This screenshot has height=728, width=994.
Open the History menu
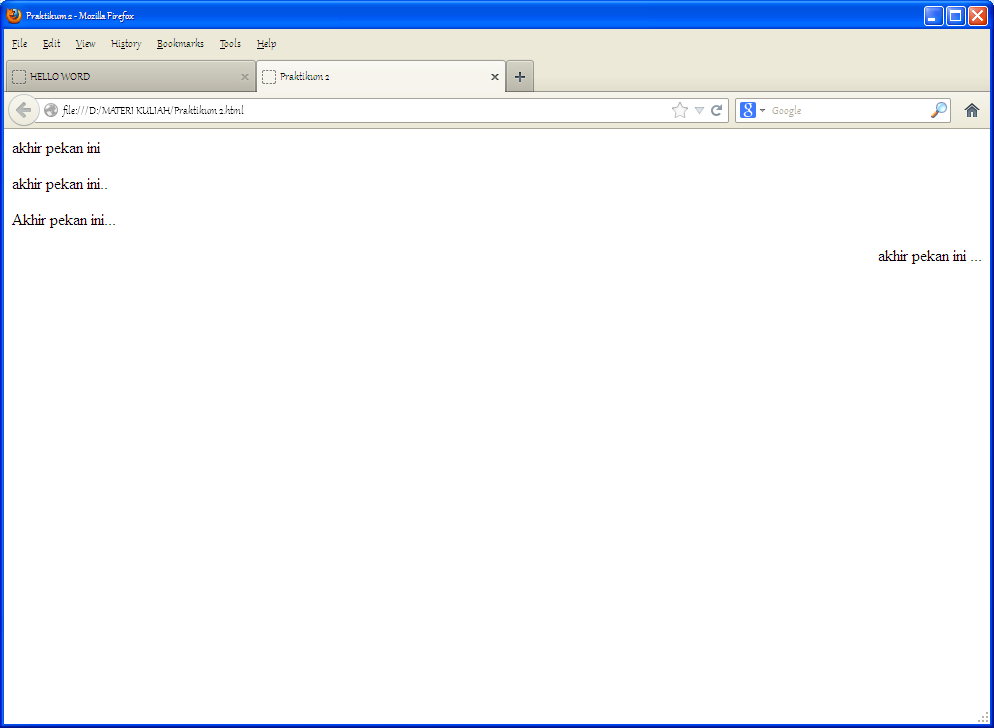(x=126, y=44)
